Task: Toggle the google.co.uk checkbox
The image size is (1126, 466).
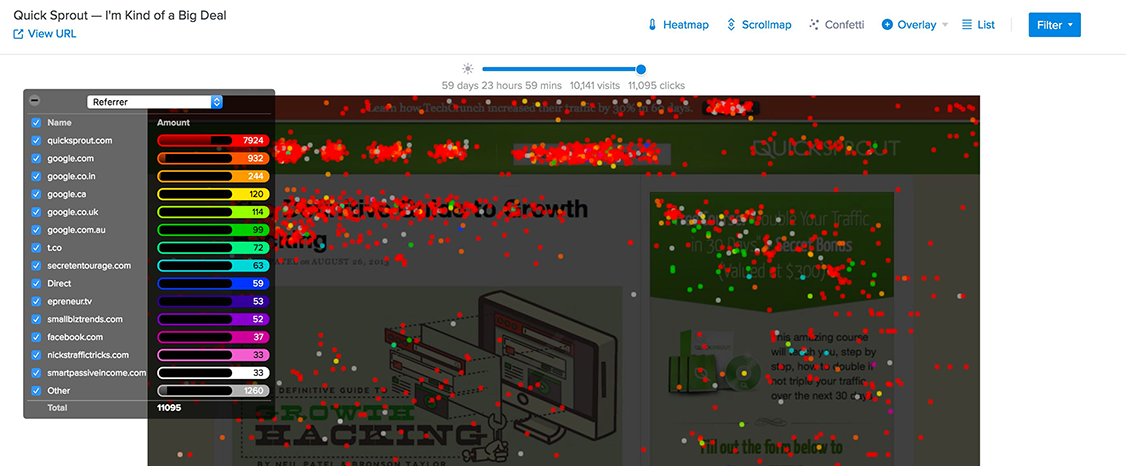Action: (36, 212)
